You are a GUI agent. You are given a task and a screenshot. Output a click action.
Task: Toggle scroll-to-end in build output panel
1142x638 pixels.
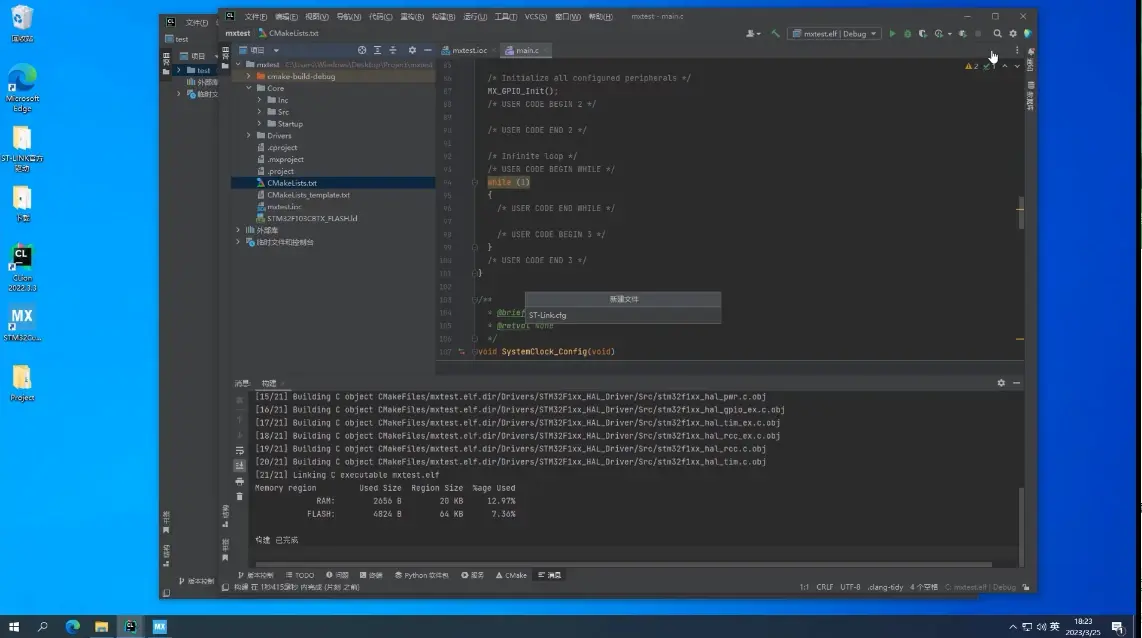click(x=240, y=466)
